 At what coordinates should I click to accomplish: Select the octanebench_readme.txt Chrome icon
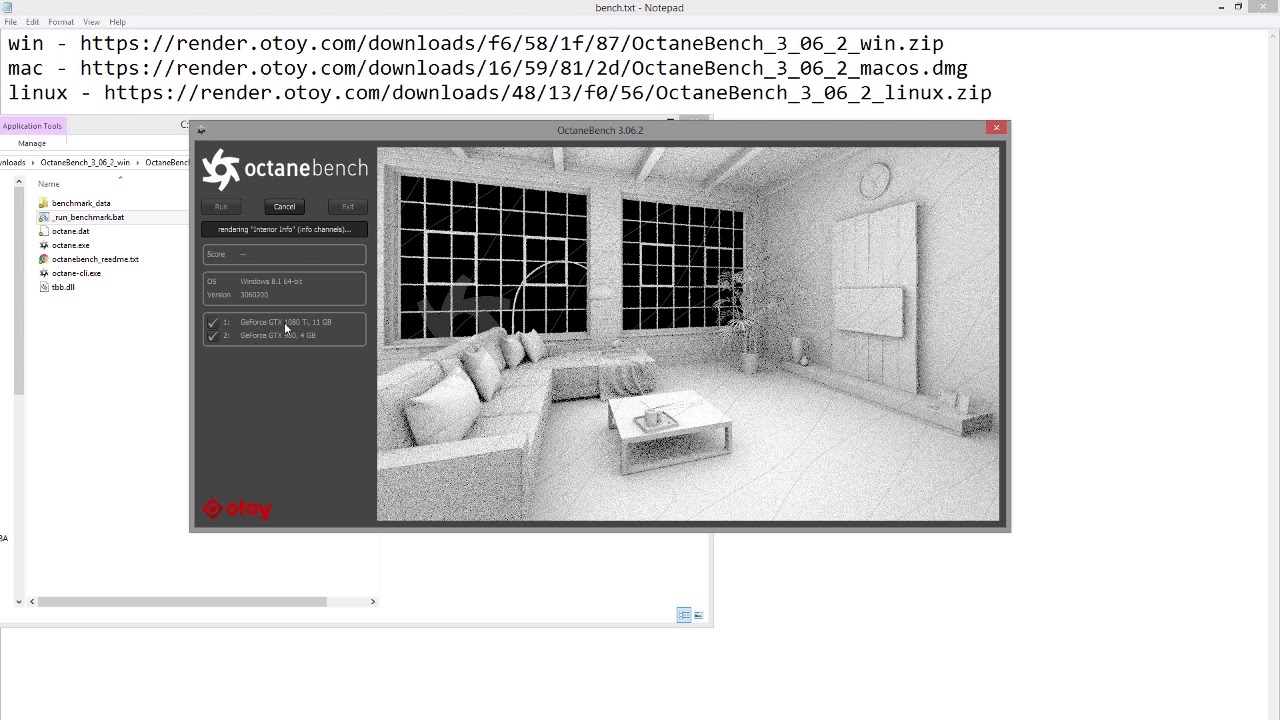(x=43, y=259)
